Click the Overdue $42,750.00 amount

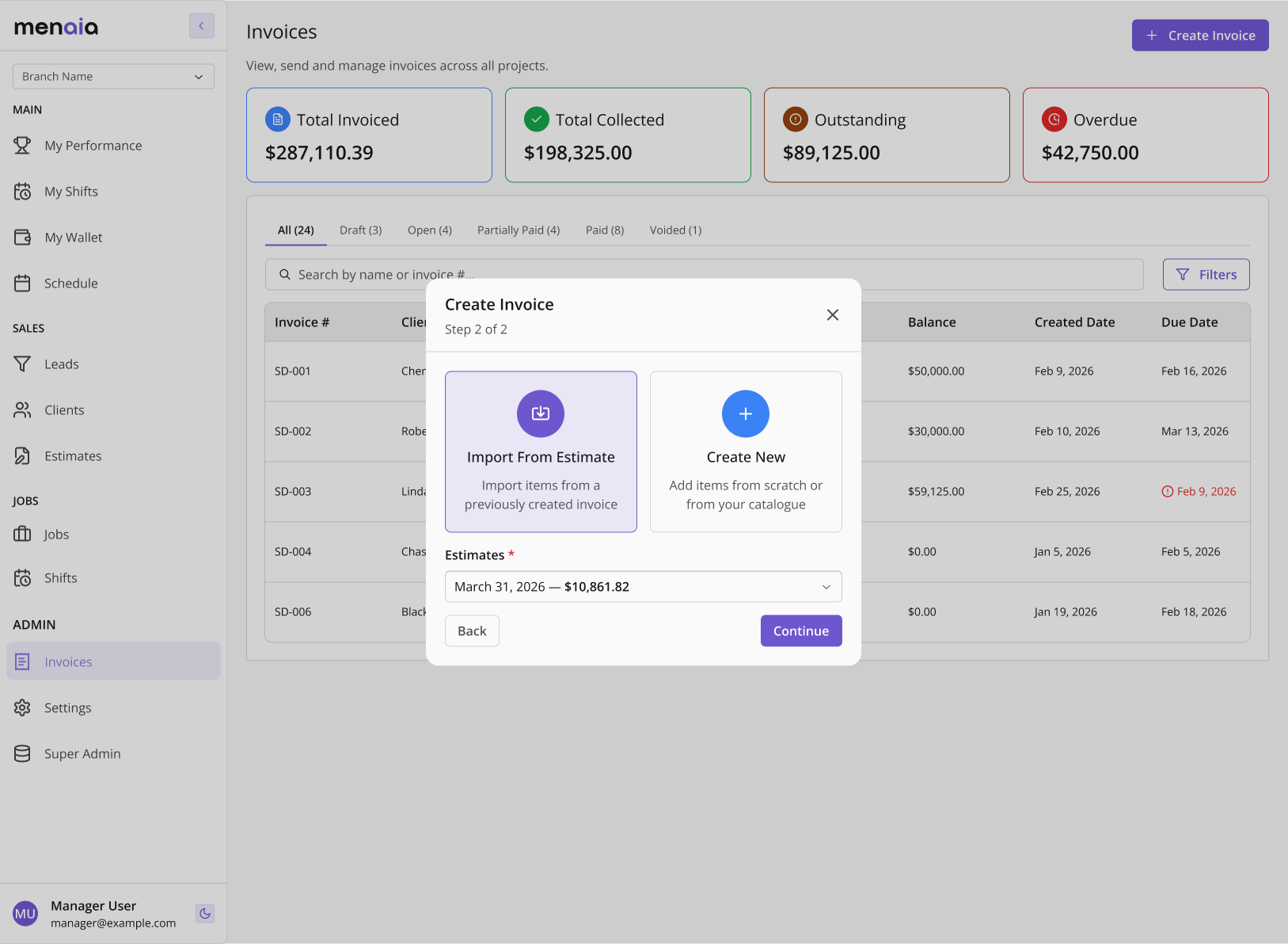(x=1090, y=153)
